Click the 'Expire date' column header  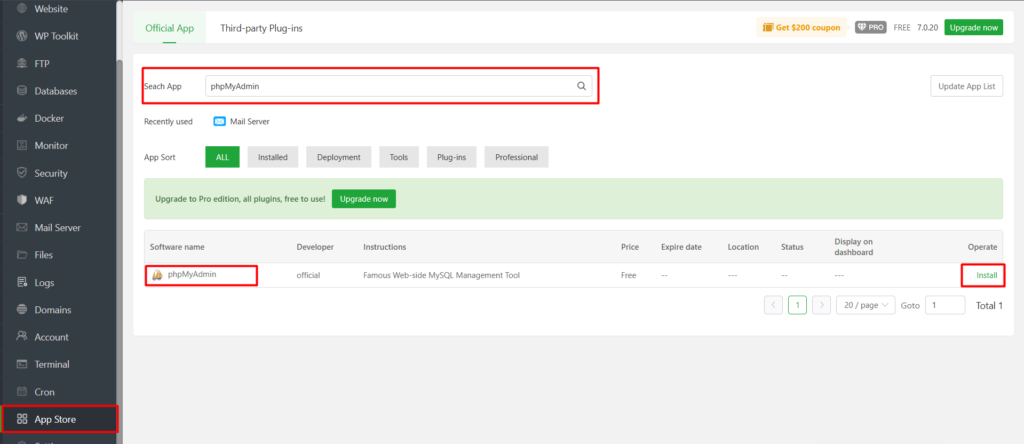(681, 247)
